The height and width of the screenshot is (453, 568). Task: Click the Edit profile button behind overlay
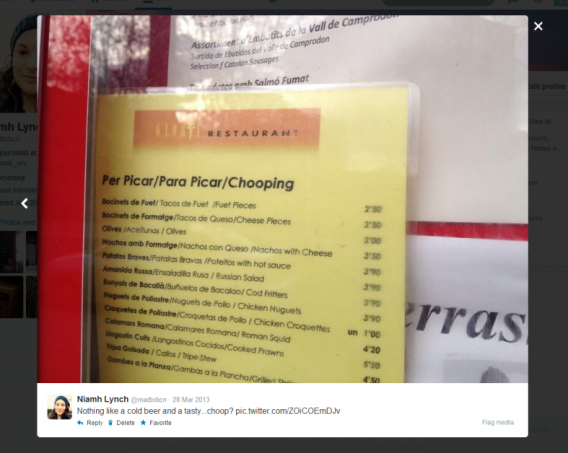click(548, 87)
